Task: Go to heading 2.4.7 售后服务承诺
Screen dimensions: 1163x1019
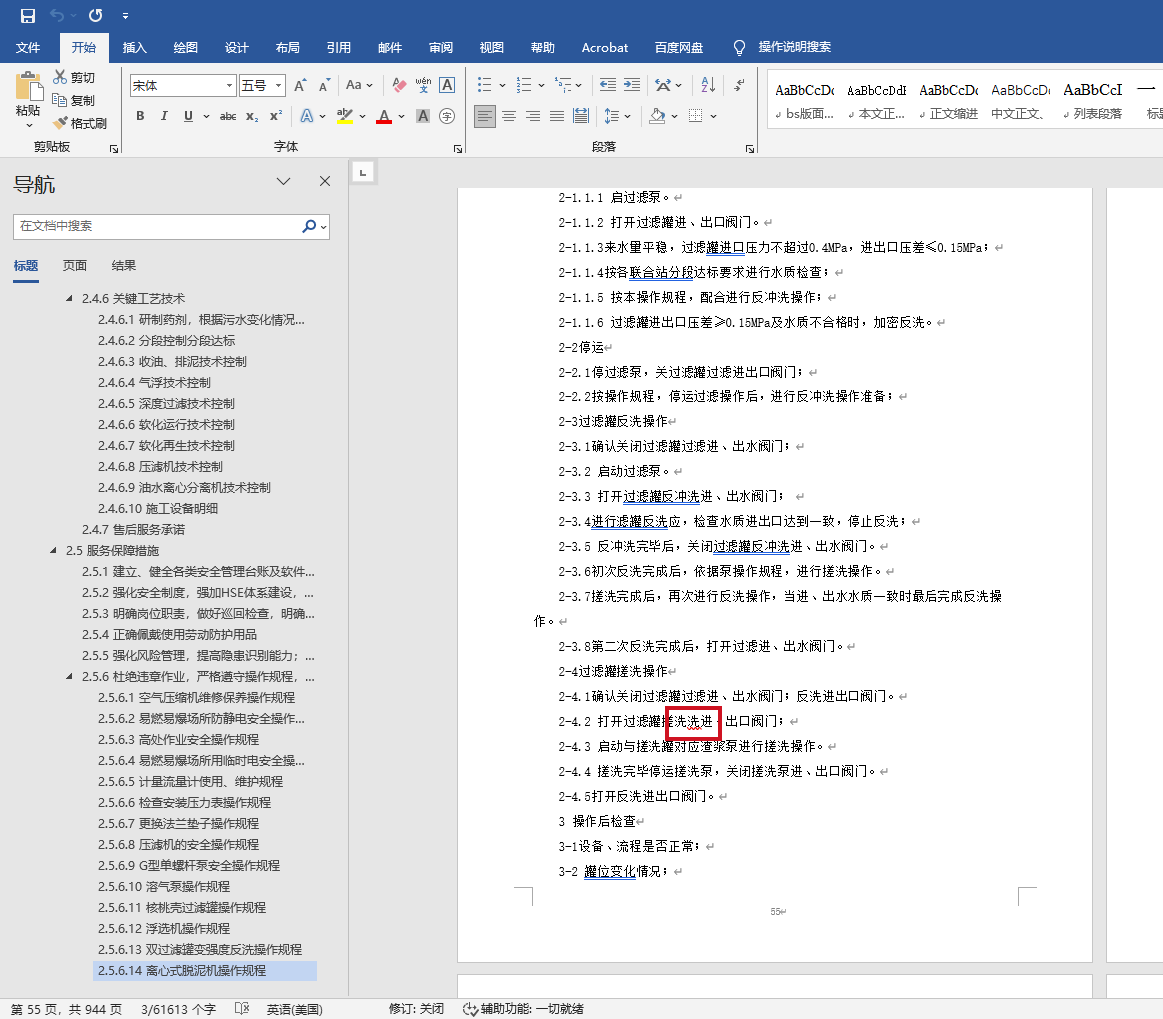Action: (x=133, y=529)
